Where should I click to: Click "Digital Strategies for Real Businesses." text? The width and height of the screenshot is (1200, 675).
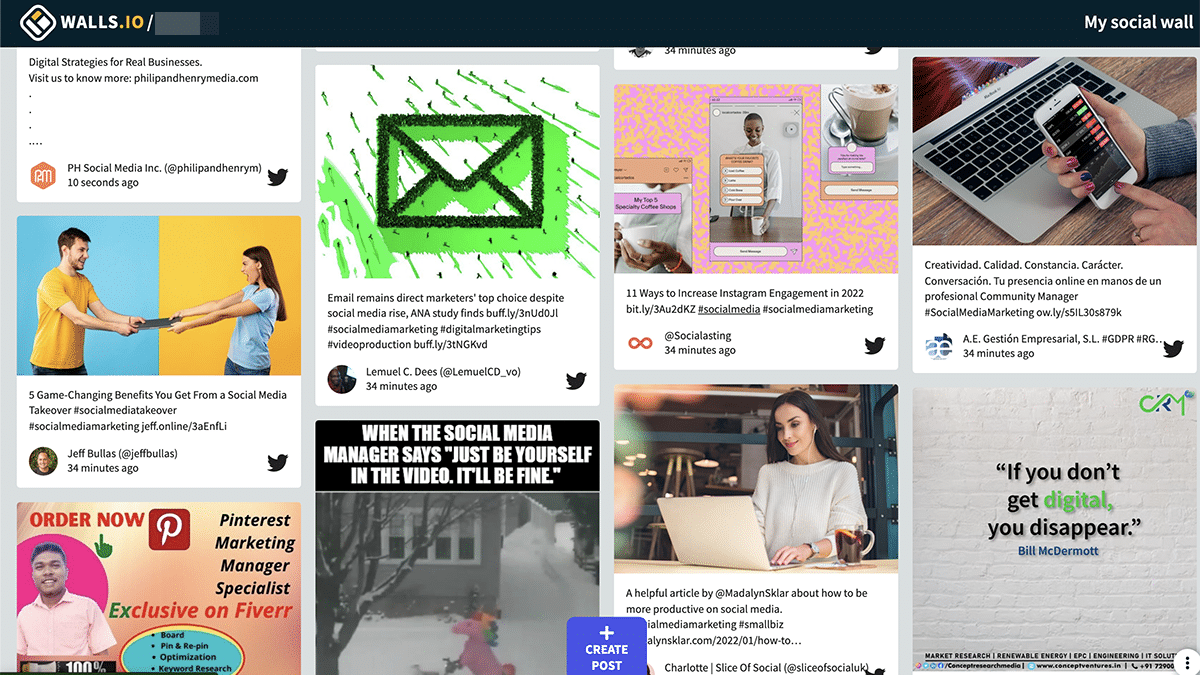point(116,62)
